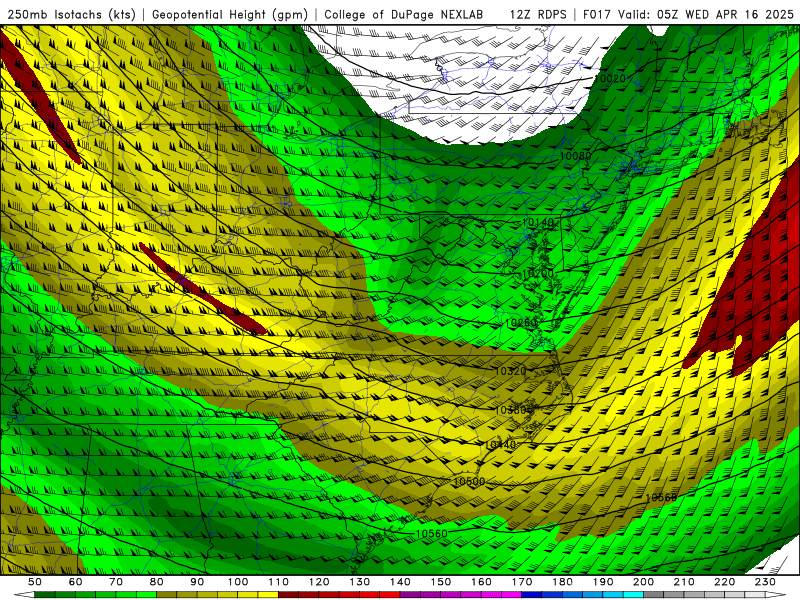This screenshot has height=600, width=800.
Task: Click the bright yellow swatch just before the reds
Action: pyautogui.click(x=268, y=595)
